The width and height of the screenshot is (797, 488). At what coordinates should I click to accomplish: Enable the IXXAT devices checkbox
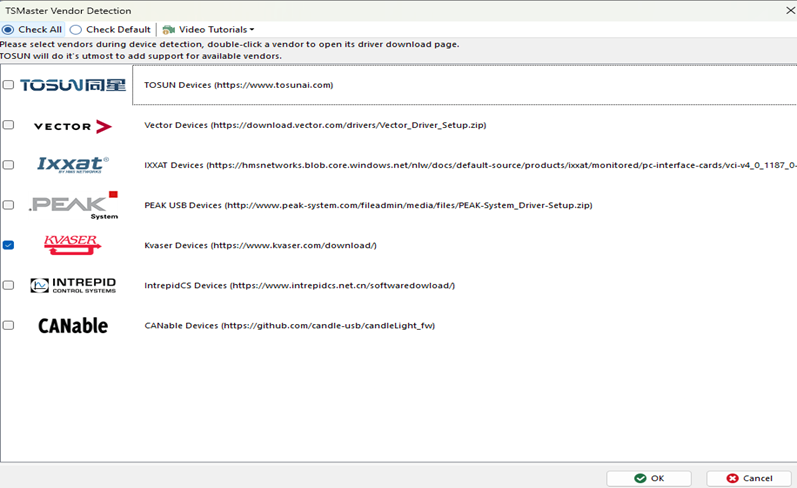click(x=8, y=165)
